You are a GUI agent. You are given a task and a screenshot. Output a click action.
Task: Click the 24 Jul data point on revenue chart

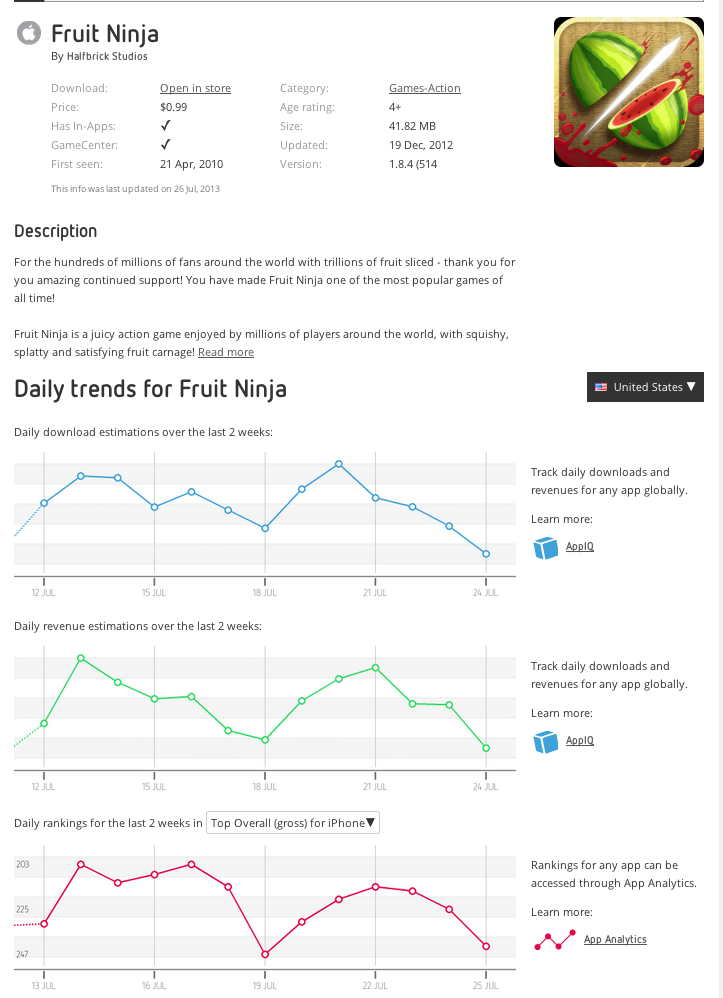click(x=486, y=748)
